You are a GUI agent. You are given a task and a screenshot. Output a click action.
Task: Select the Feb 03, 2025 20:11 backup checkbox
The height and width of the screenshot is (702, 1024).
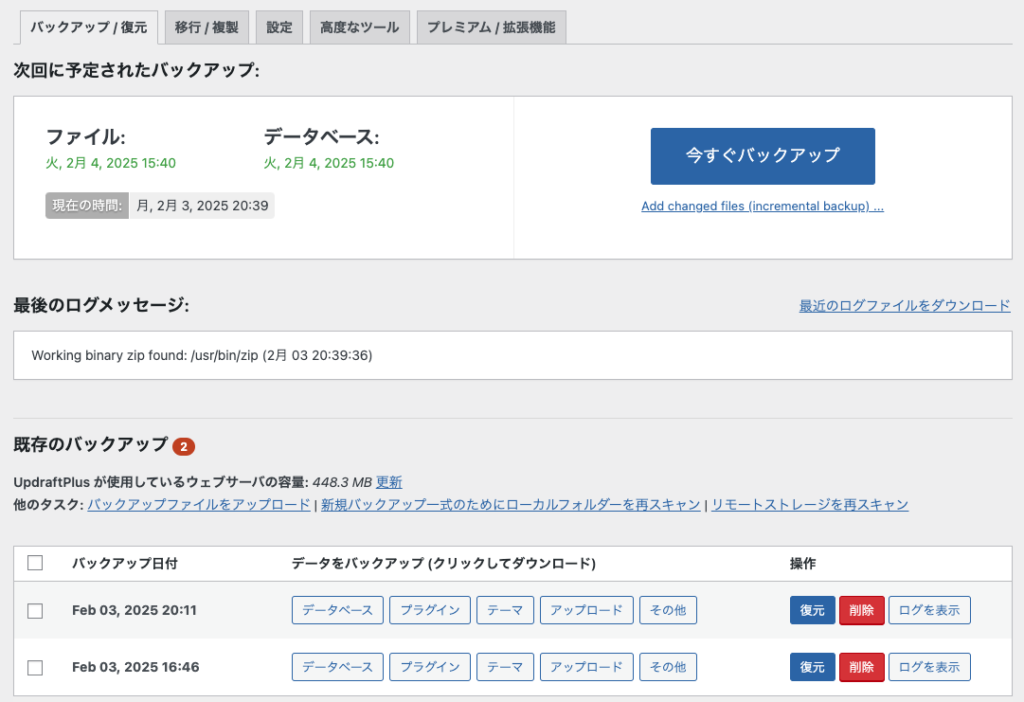(35, 610)
